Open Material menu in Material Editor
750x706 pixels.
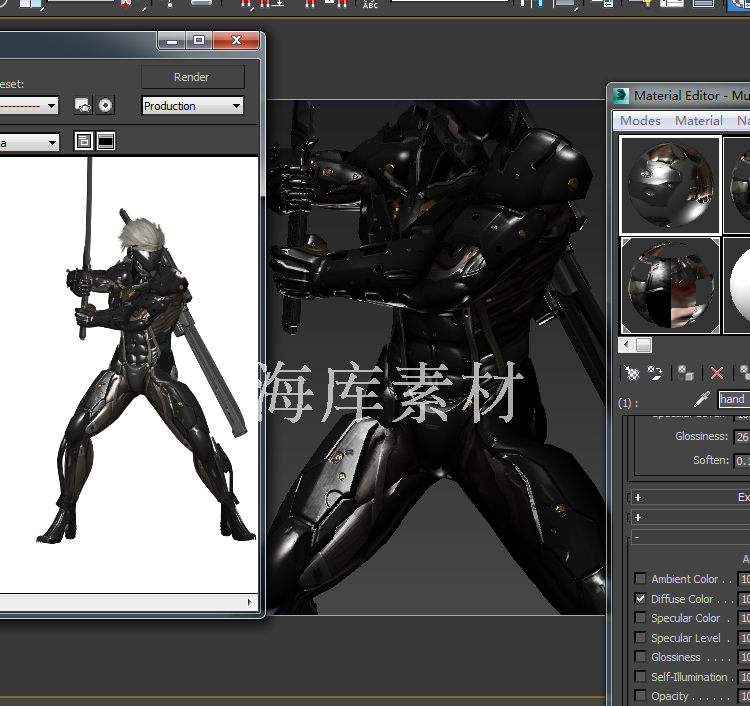pos(698,121)
